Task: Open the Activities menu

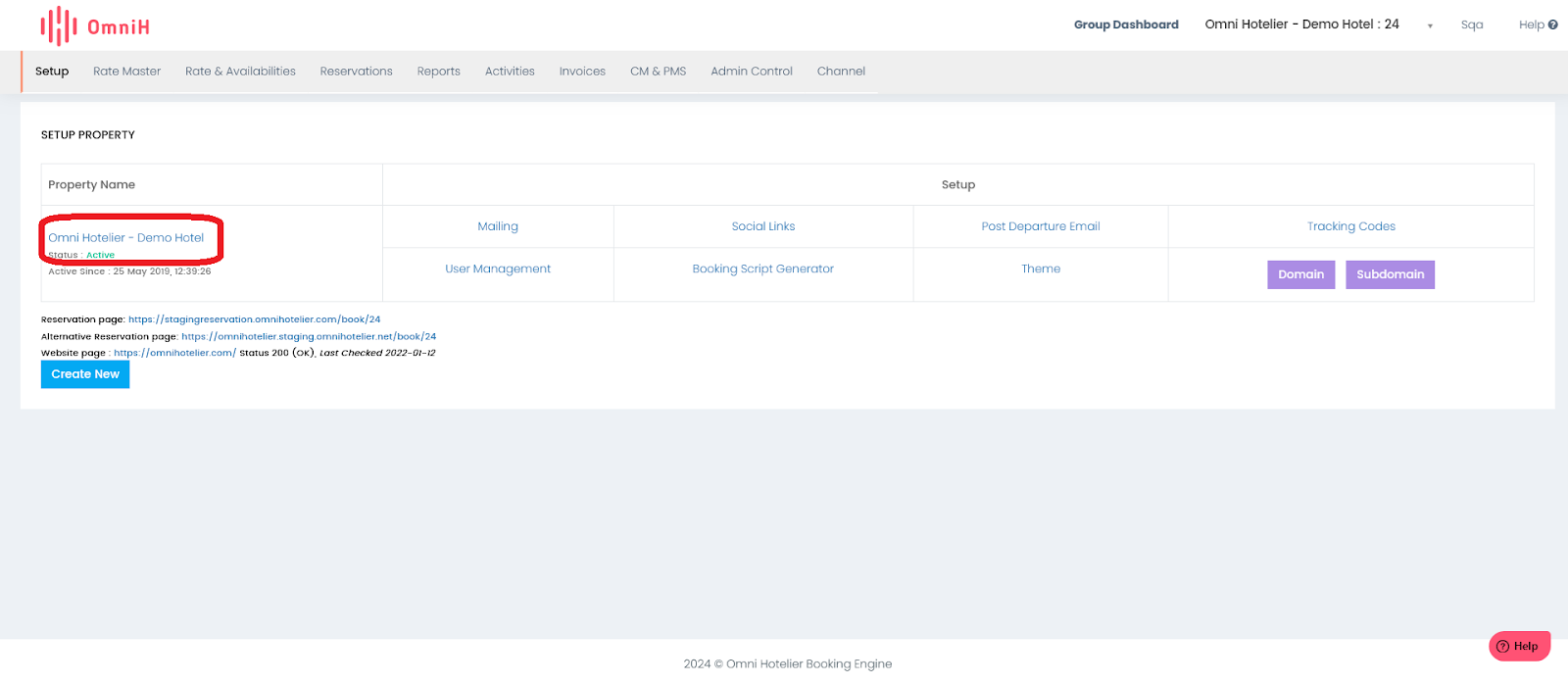Action: tap(510, 72)
